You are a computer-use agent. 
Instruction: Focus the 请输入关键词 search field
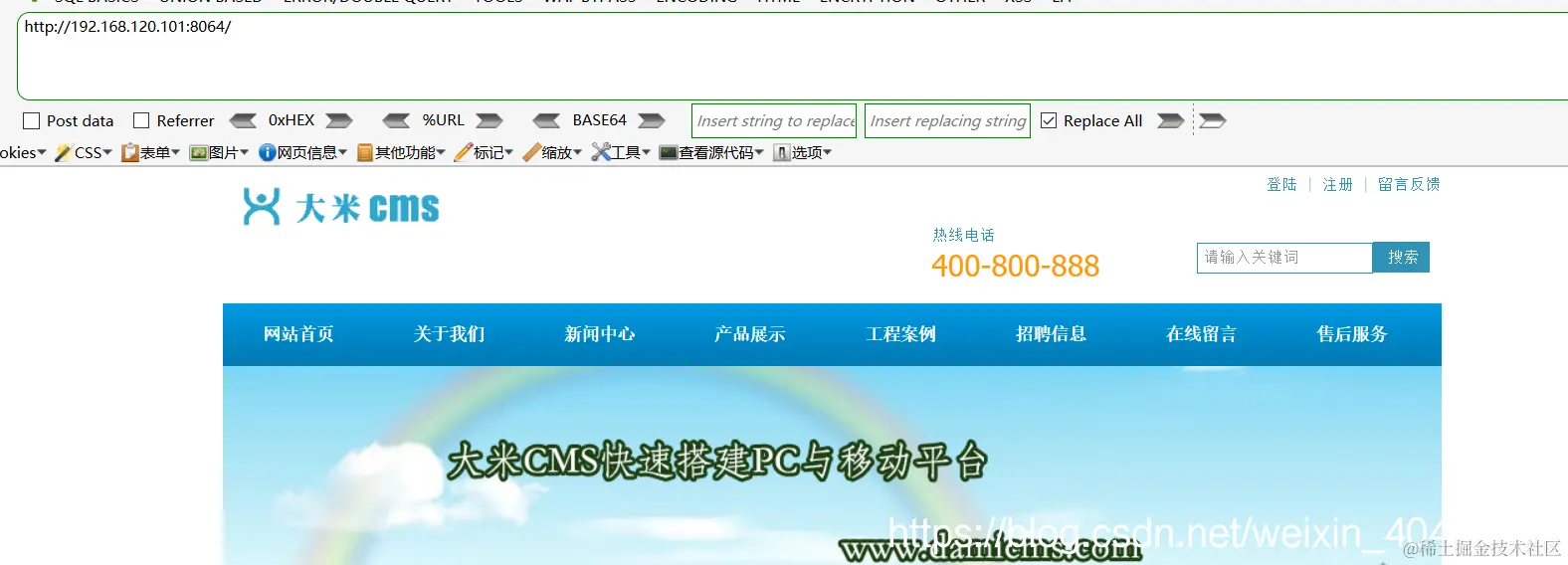(1284, 258)
